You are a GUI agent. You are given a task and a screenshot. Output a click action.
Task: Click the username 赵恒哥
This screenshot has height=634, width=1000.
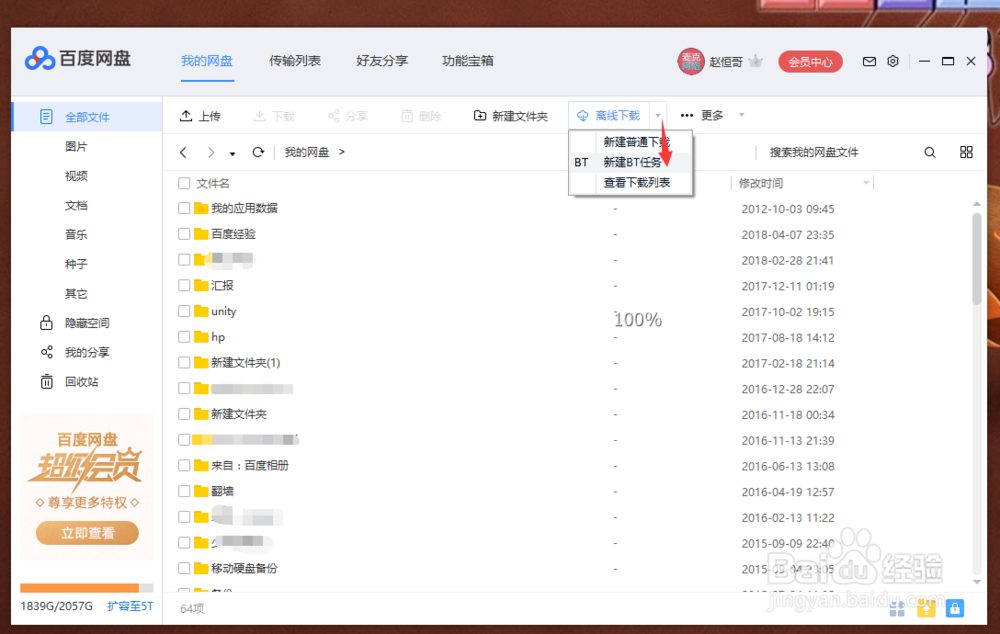click(x=726, y=62)
